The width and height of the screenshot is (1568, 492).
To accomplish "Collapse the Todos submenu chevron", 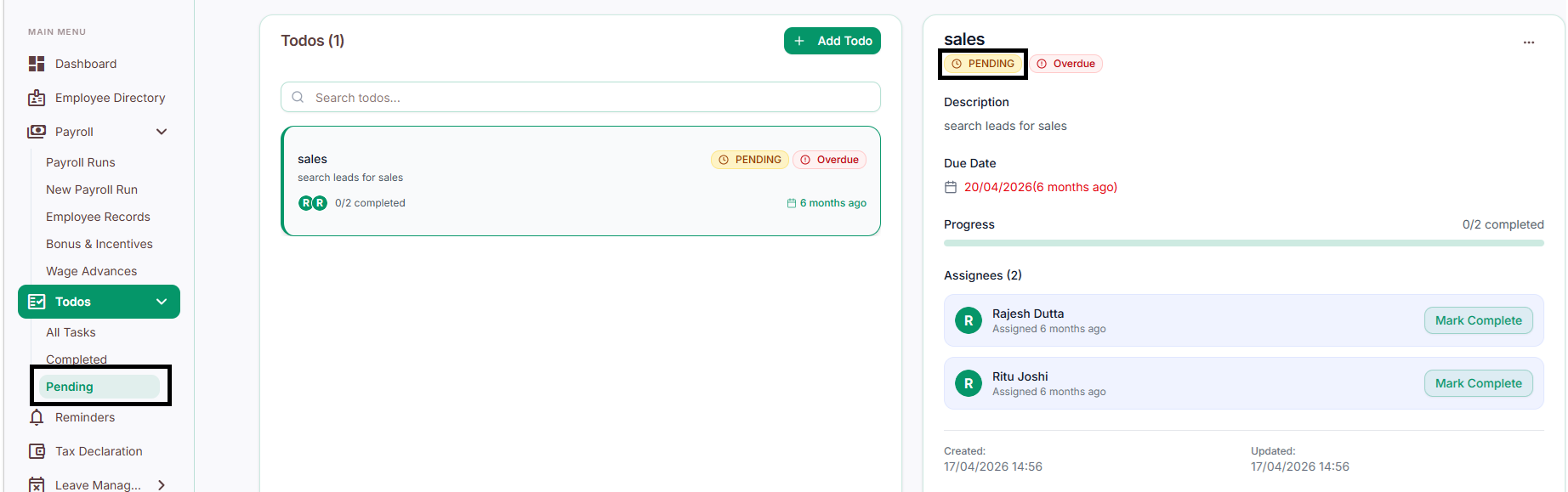I will click(x=162, y=302).
